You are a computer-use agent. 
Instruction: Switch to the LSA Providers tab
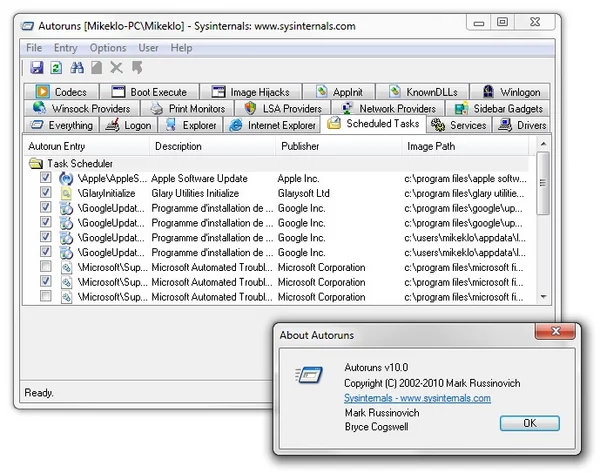coord(282,108)
